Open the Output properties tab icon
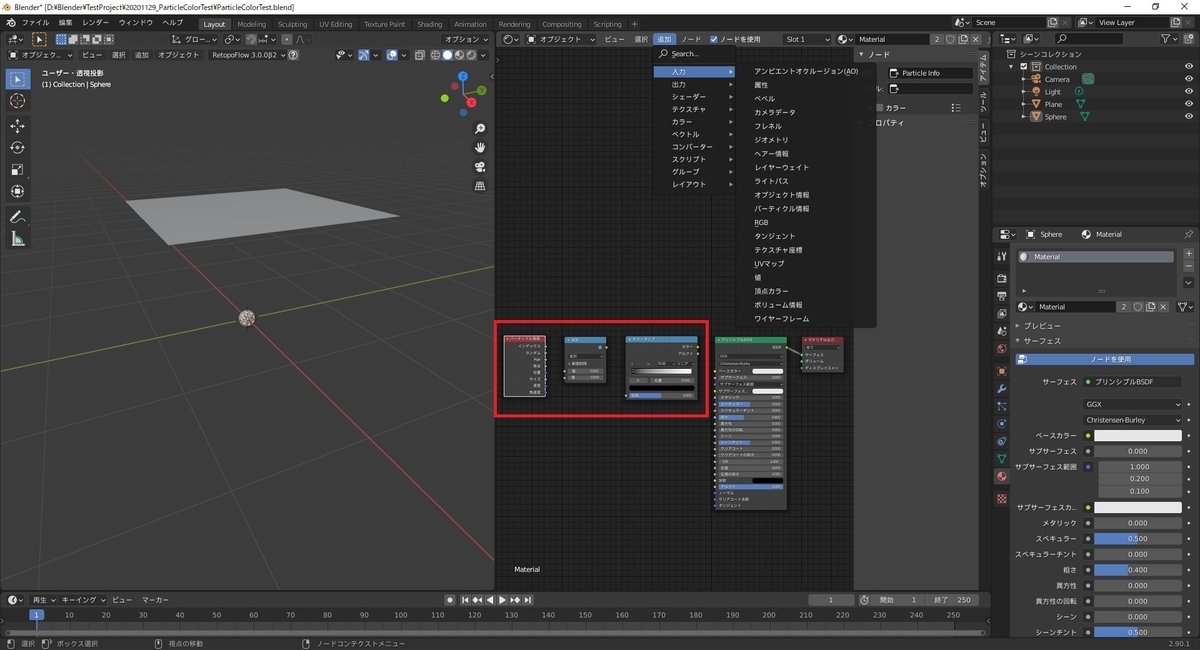The image size is (1200, 650). pyautogui.click(x=1002, y=298)
